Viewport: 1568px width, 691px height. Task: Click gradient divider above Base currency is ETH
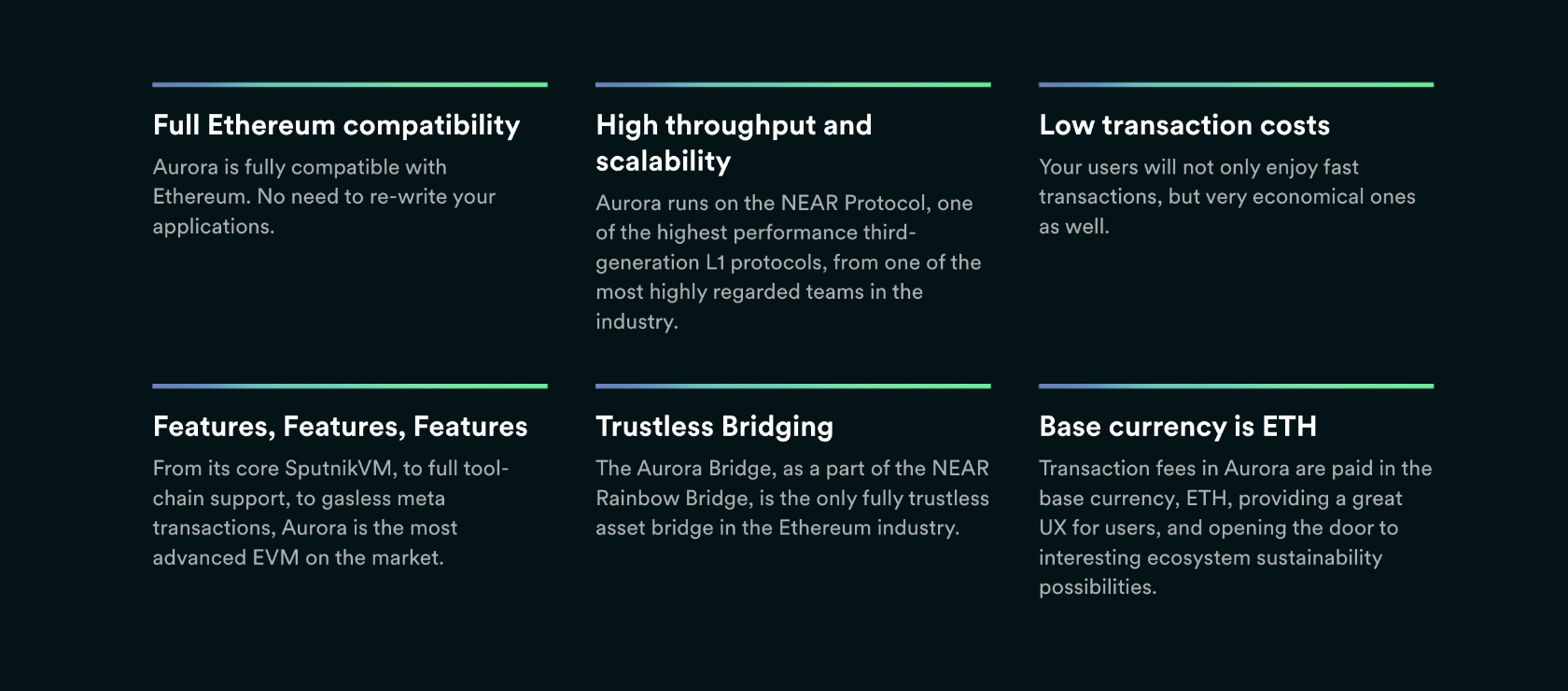tap(1237, 387)
